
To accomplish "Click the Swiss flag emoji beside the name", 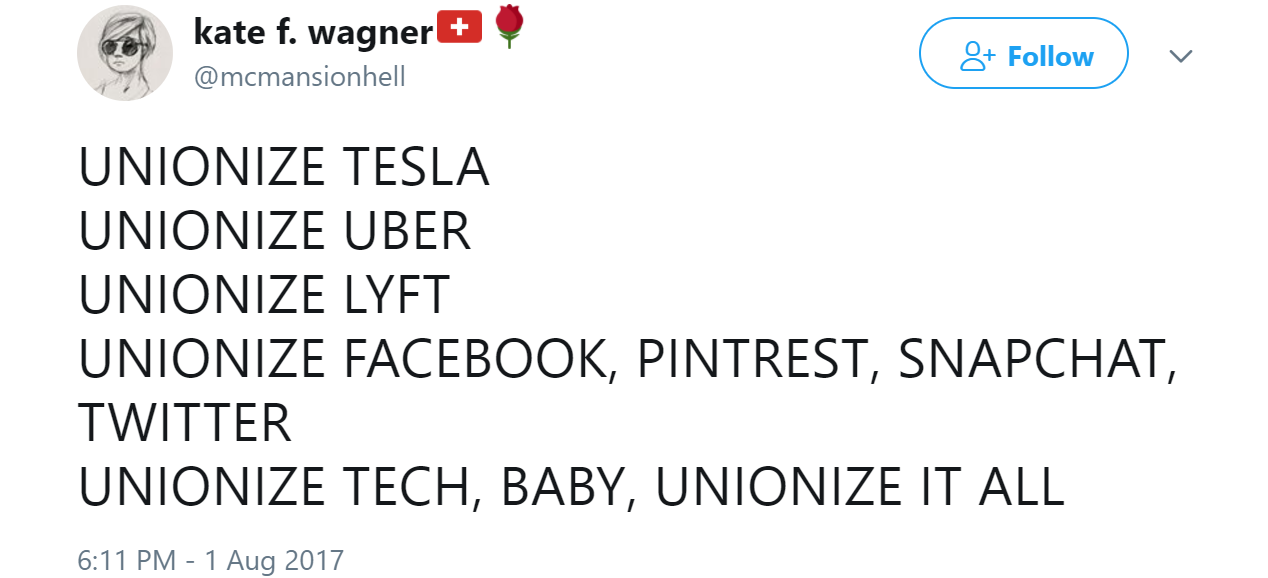I will (461, 28).
